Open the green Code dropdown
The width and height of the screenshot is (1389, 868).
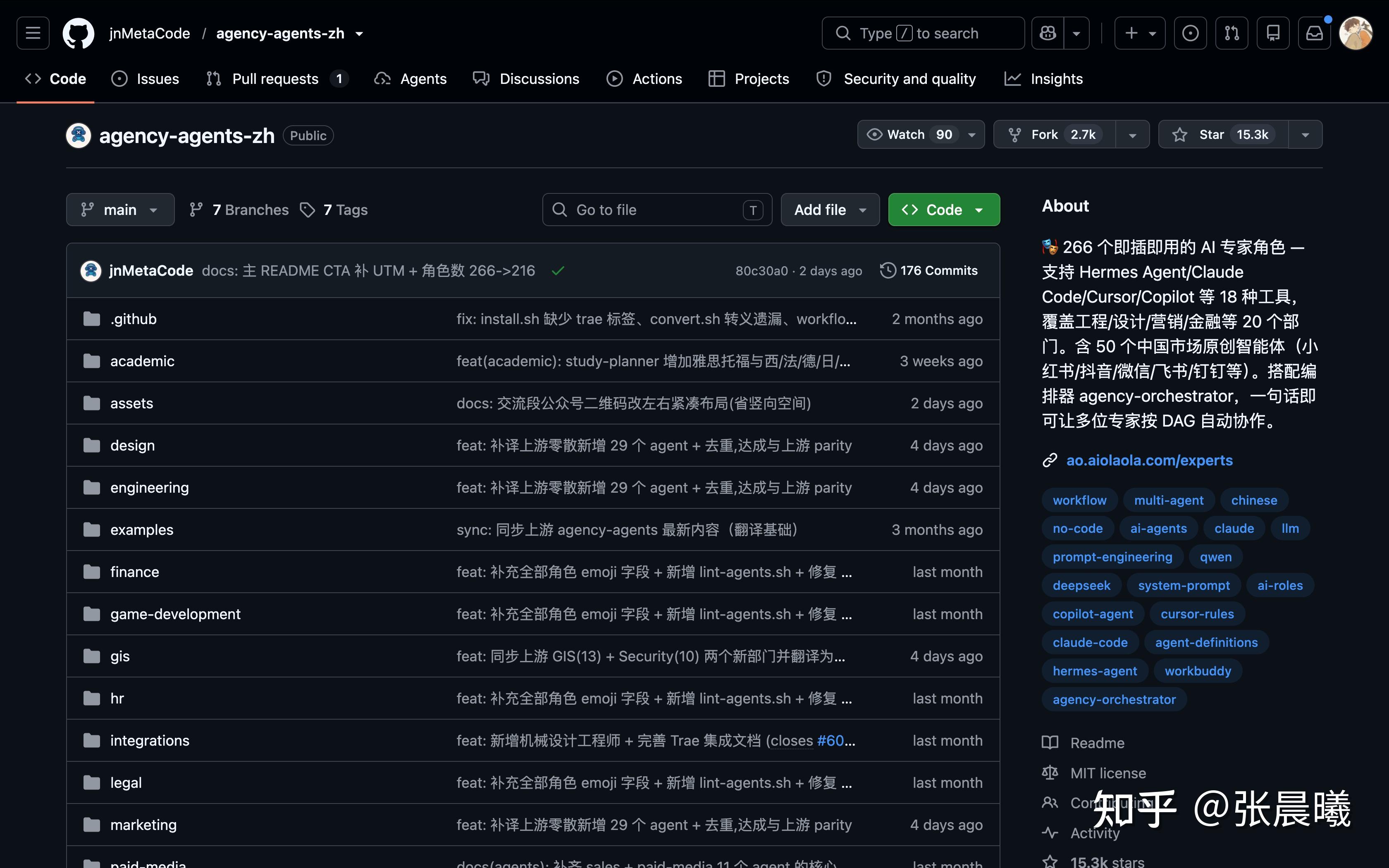pyautogui.click(x=944, y=210)
